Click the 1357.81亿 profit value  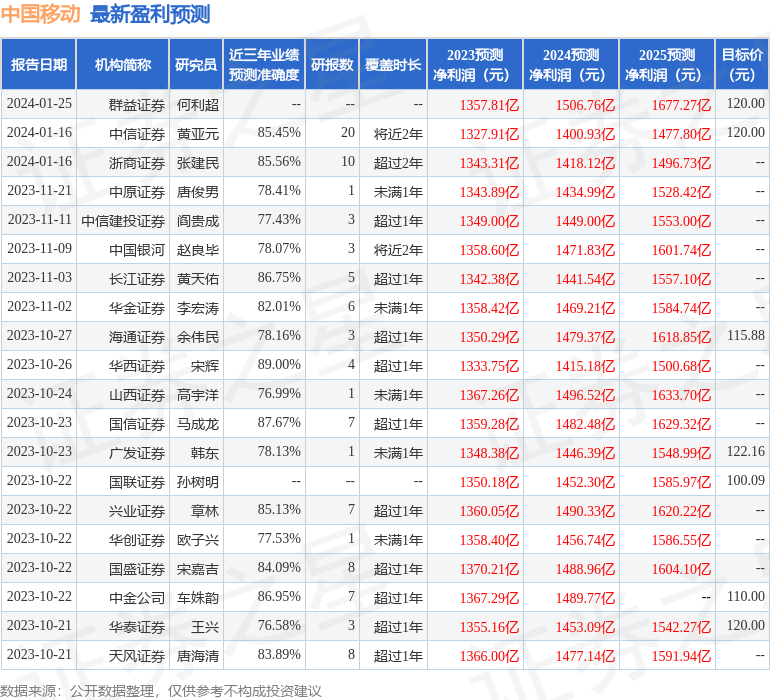point(489,105)
